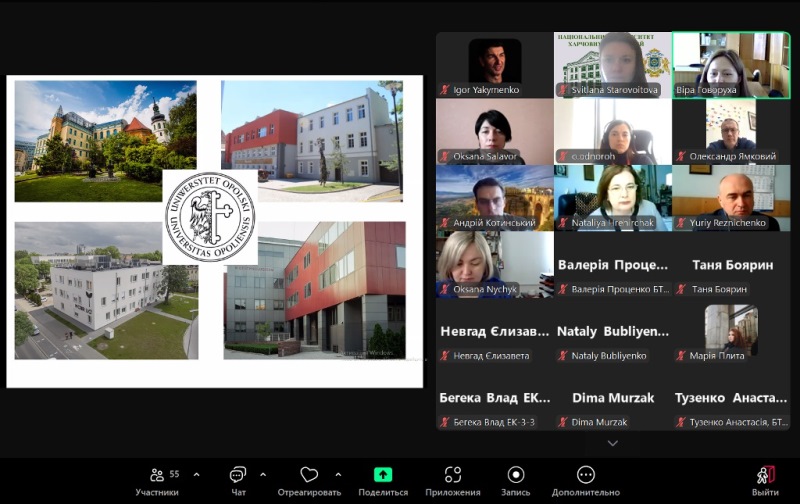Click muted mic icon of Nataliya Hrenirchak

pyautogui.click(x=563, y=223)
